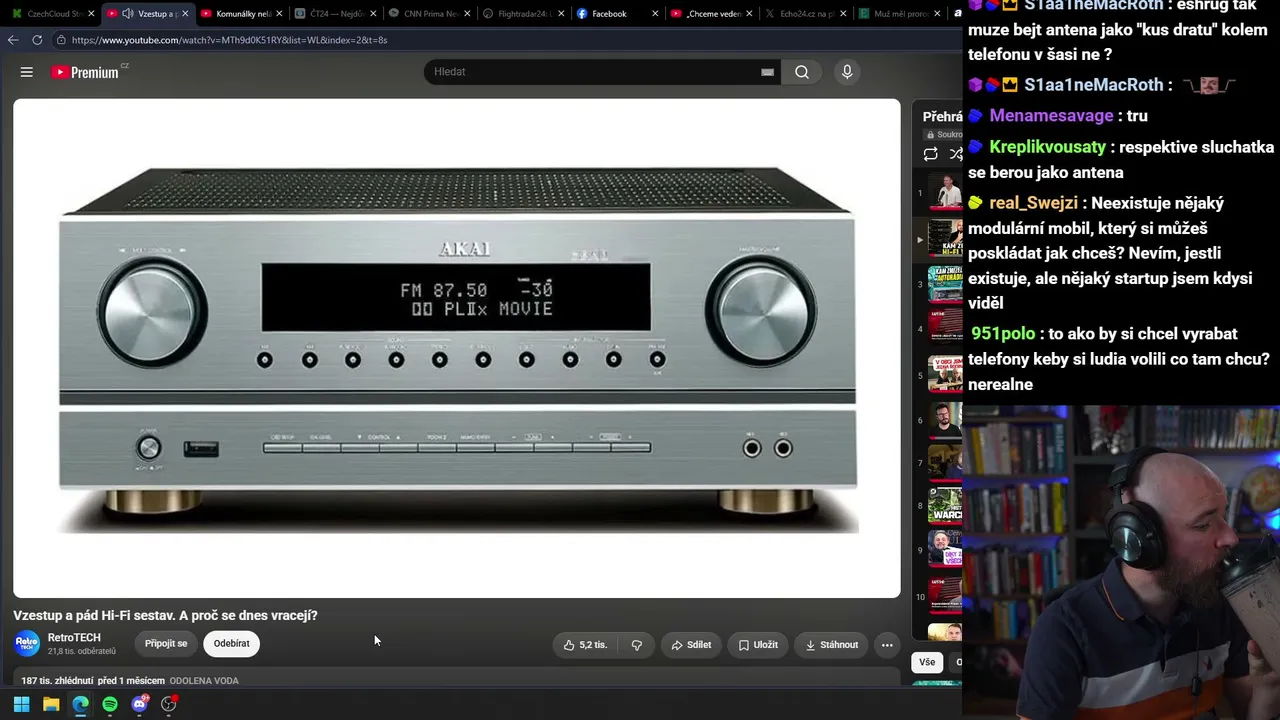1280x720 pixels.
Task: Select the YouTube URL in the address bar
Action: (x=229, y=40)
